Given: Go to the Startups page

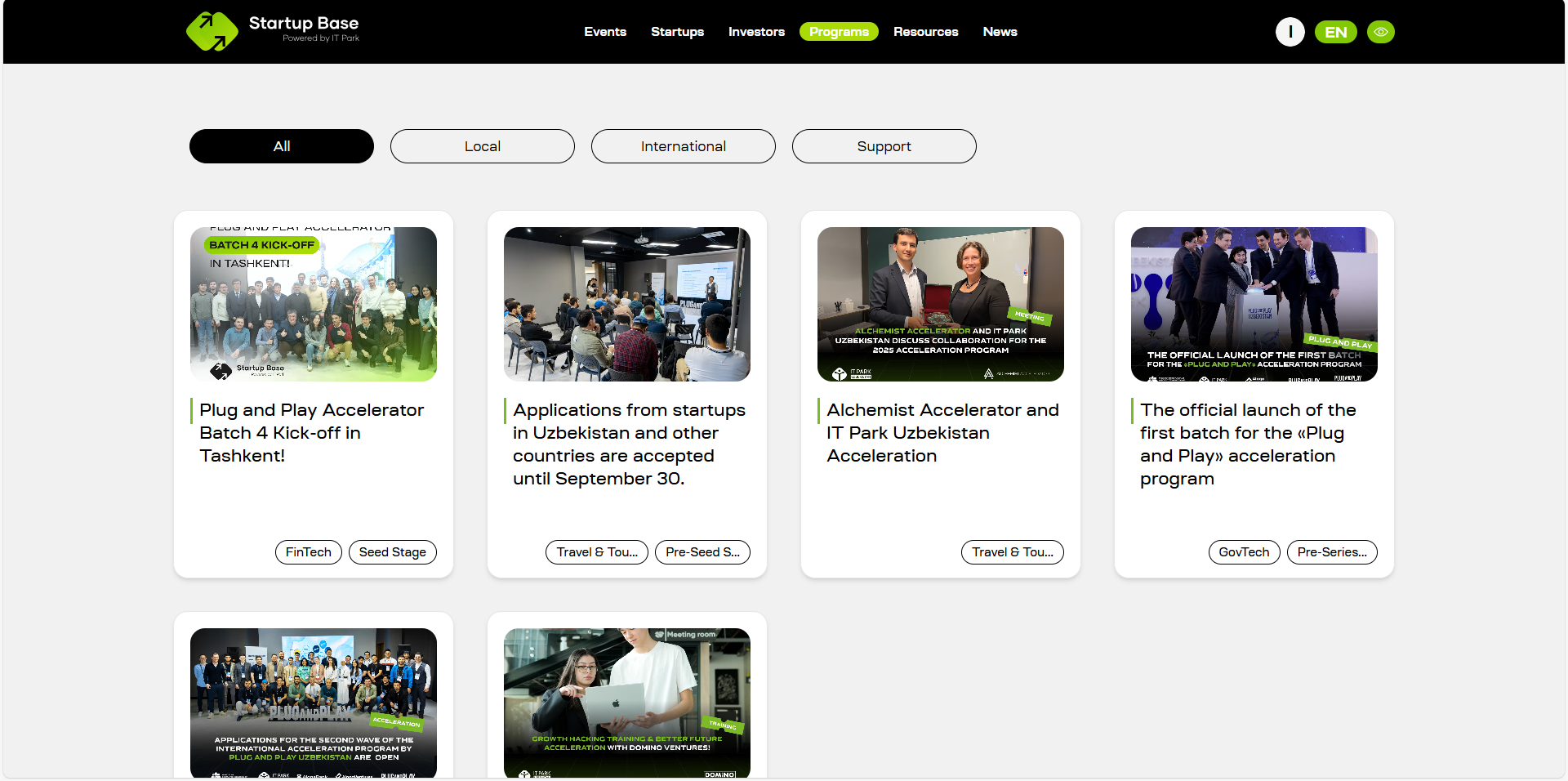Looking at the screenshot, I should point(677,32).
